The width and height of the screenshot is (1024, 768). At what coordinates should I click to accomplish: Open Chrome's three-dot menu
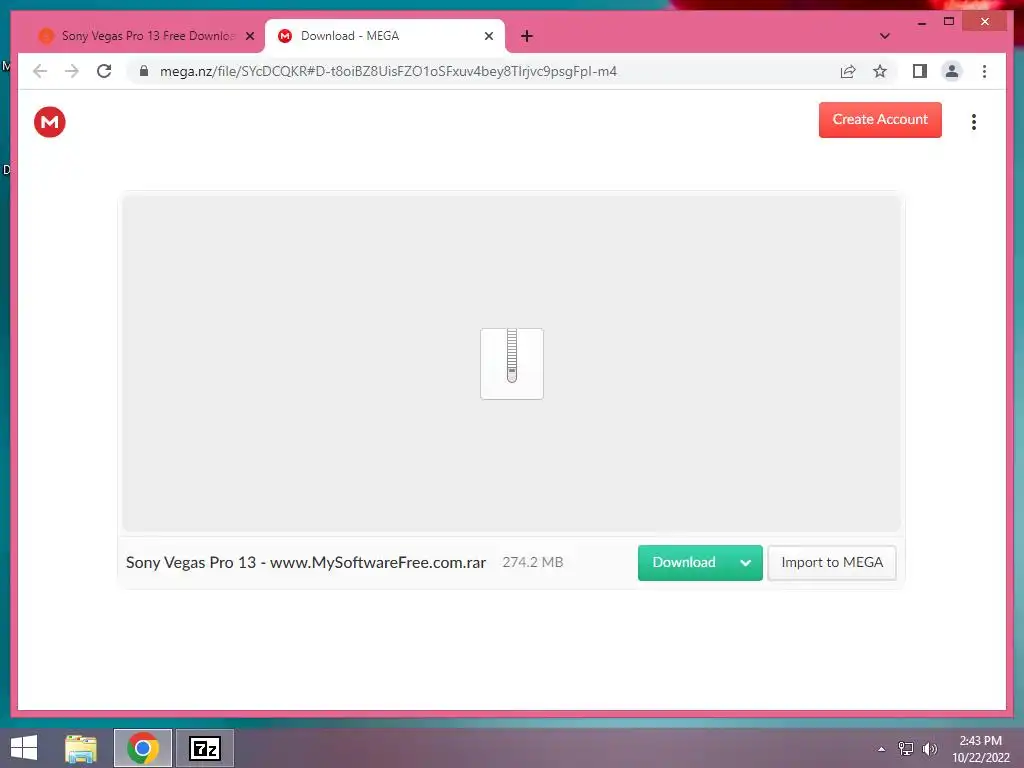[984, 71]
